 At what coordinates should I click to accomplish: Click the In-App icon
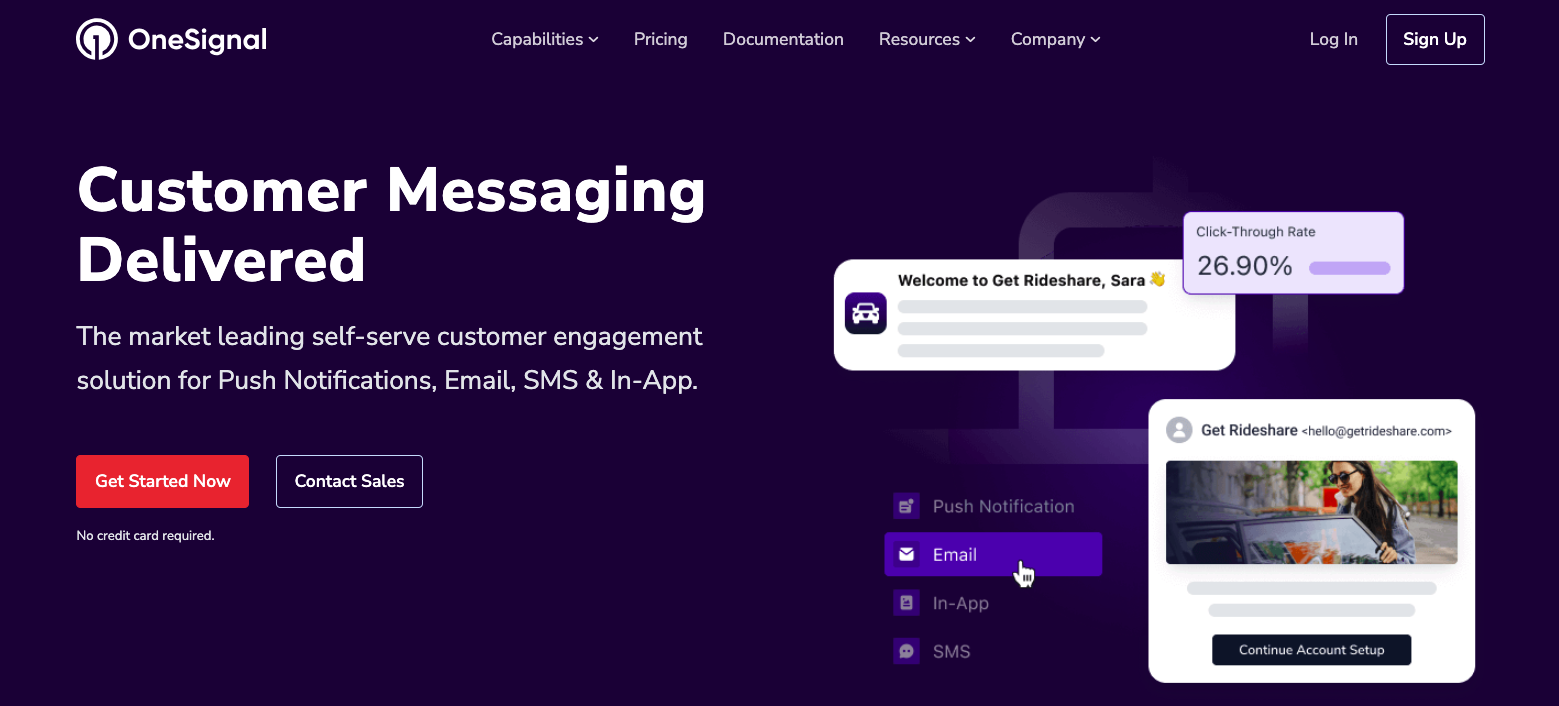(906, 603)
